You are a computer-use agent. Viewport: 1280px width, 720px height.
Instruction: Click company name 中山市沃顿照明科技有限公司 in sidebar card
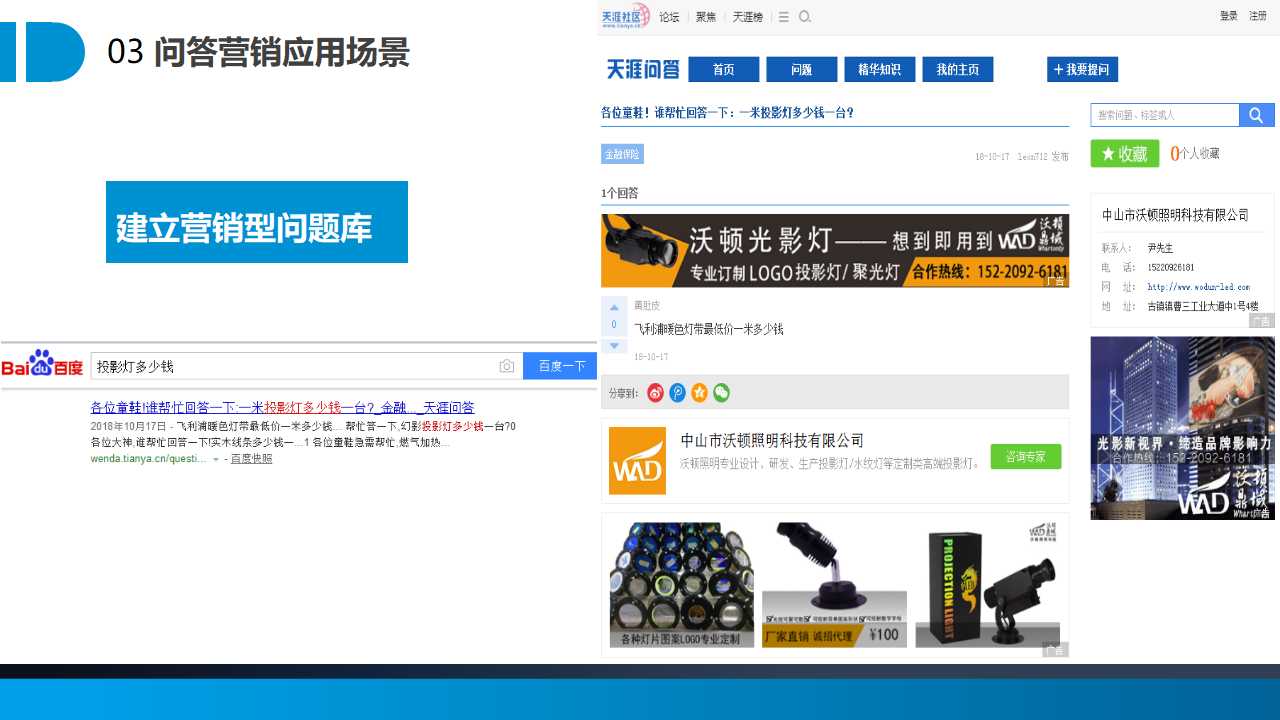click(x=1175, y=215)
